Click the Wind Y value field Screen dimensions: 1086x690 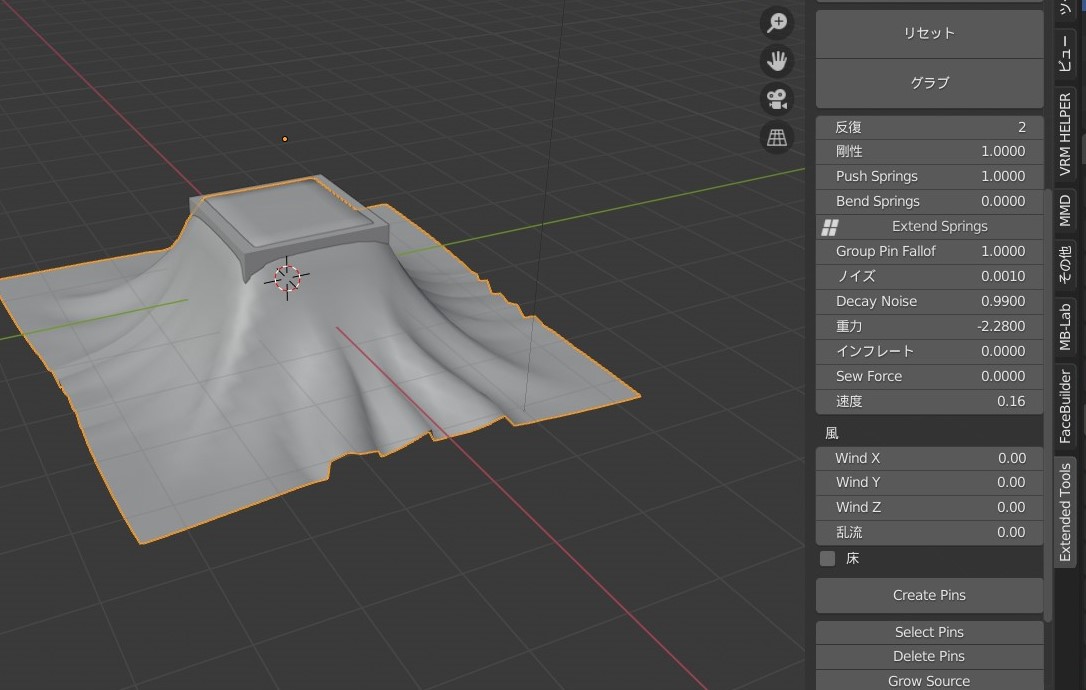(929, 483)
